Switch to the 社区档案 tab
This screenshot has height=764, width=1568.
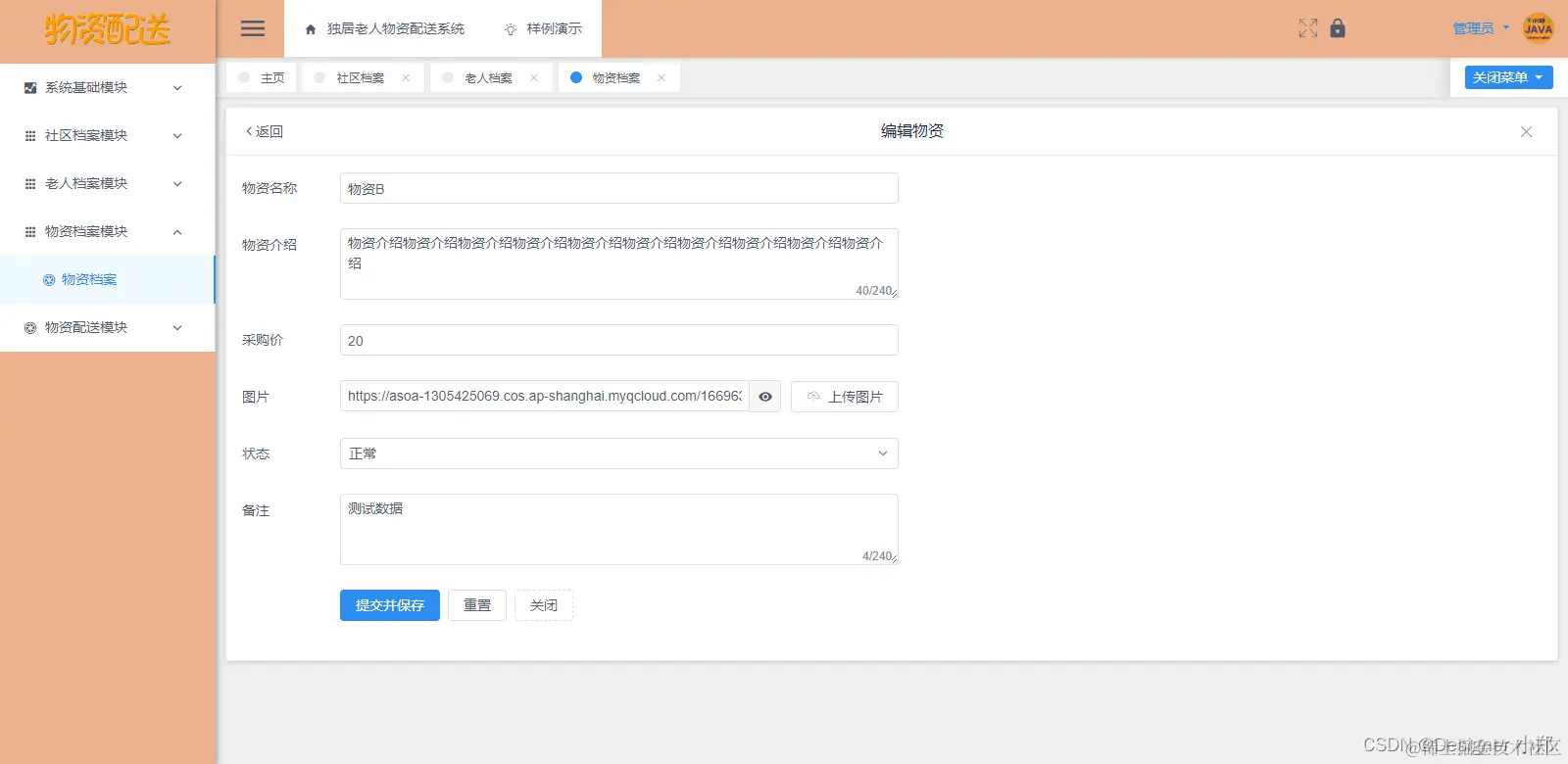(364, 77)
